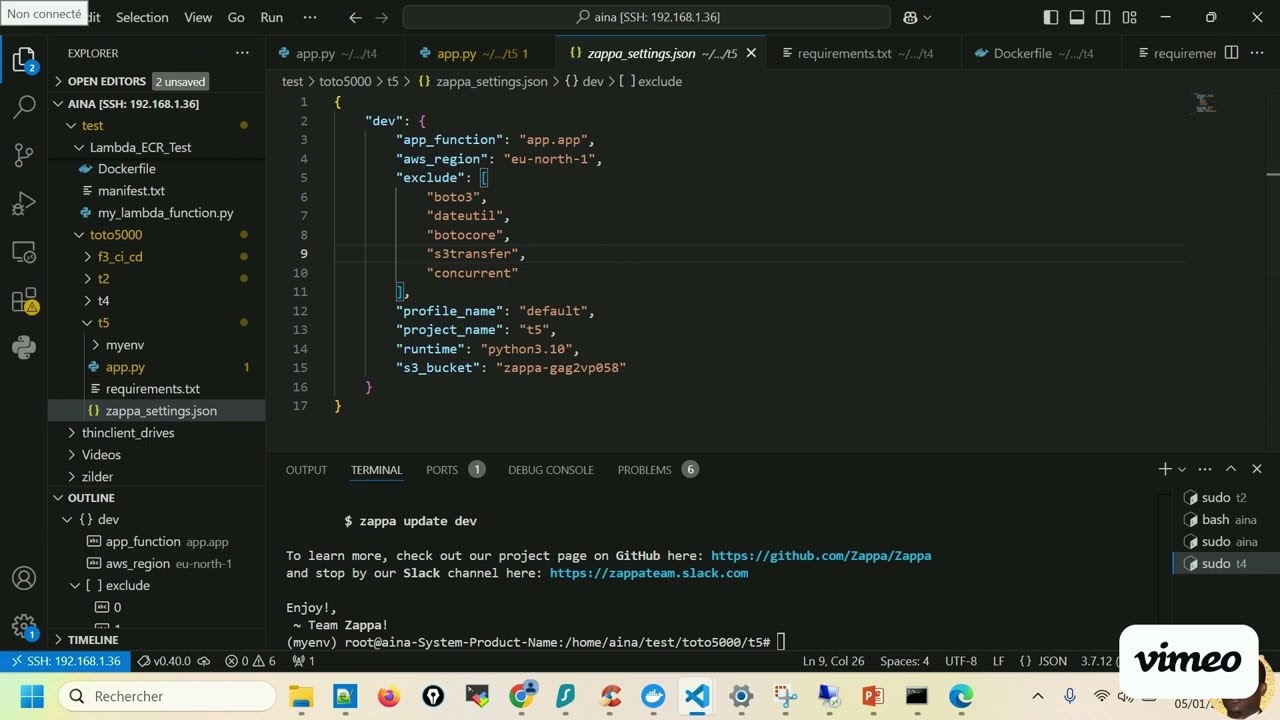Click the command center search box
The image size is (1280, 720).
tap(646, 17)
